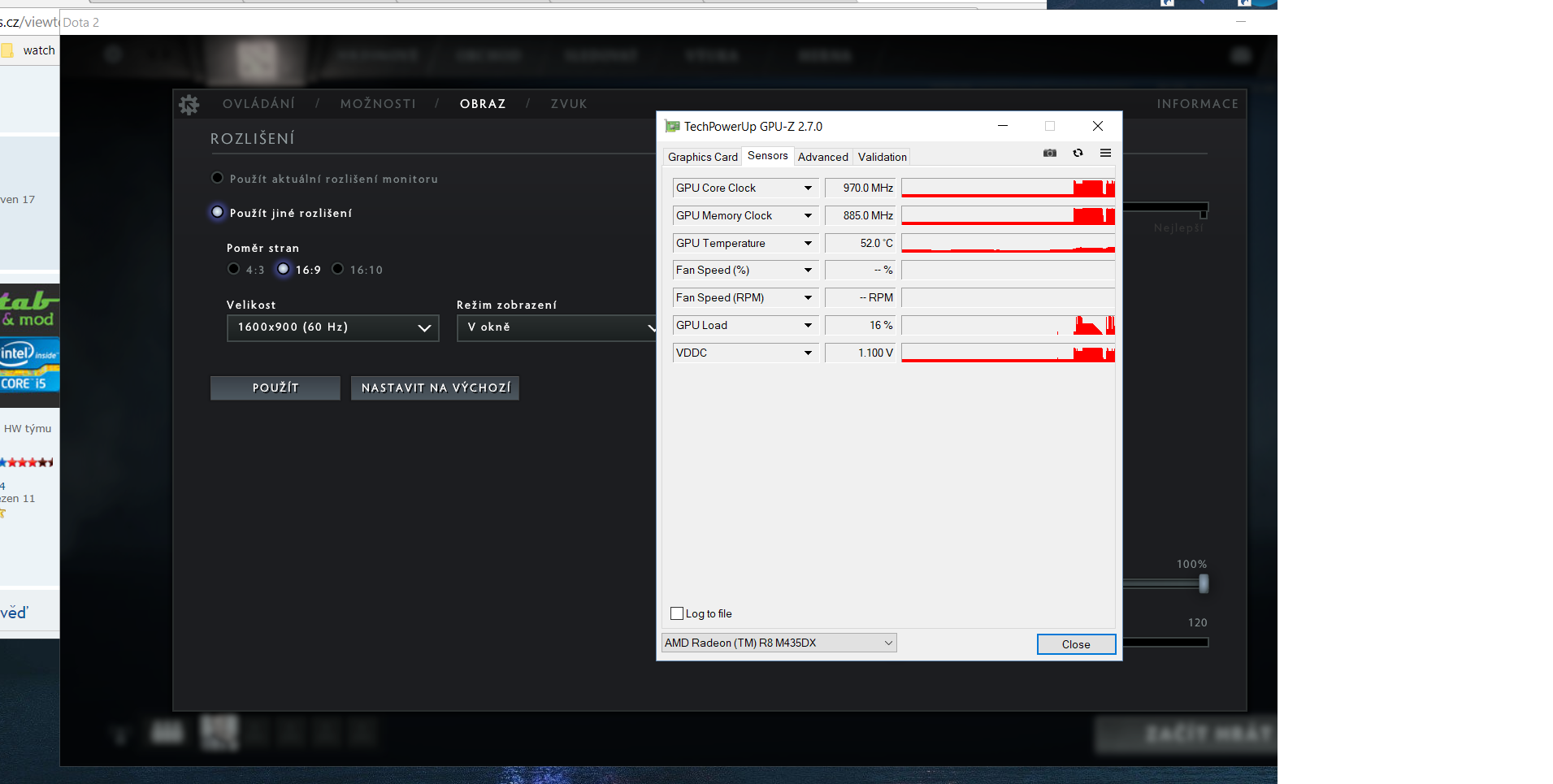Viewport: 1553px width, 784px height.
Task: Click the '-- RPM' fan speed value
Action: (860, 297)
